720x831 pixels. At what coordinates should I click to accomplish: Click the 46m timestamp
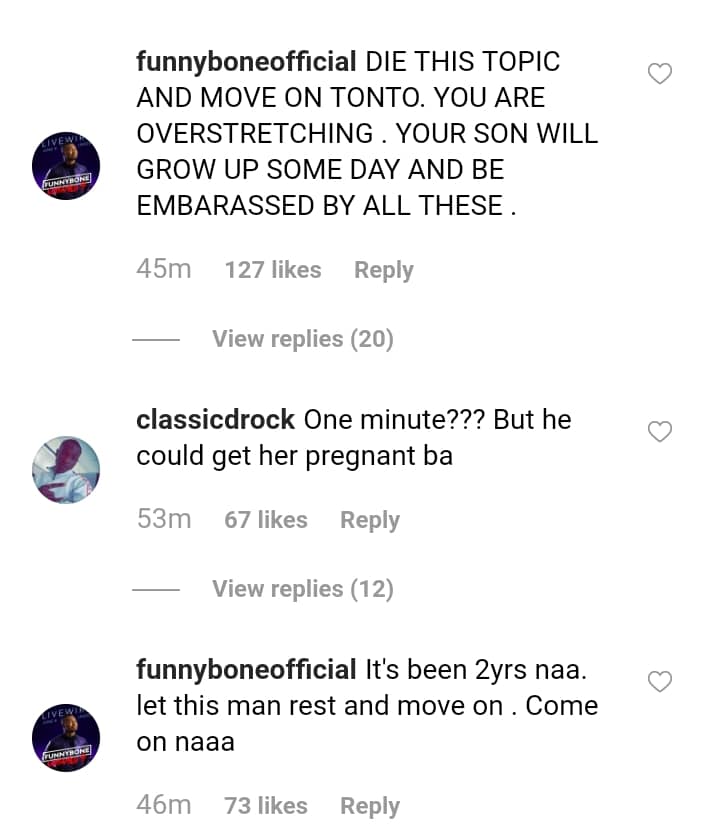(163, 806)
